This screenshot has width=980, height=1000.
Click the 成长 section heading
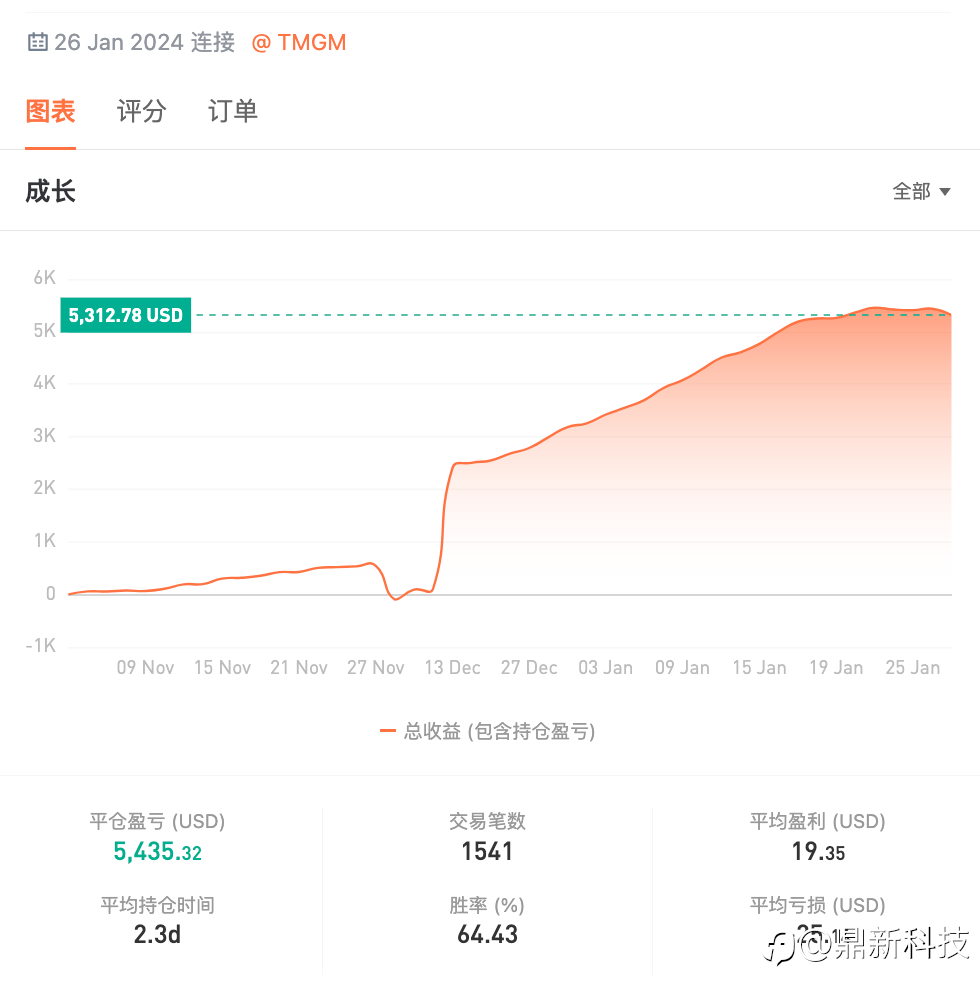coord(51,191)
